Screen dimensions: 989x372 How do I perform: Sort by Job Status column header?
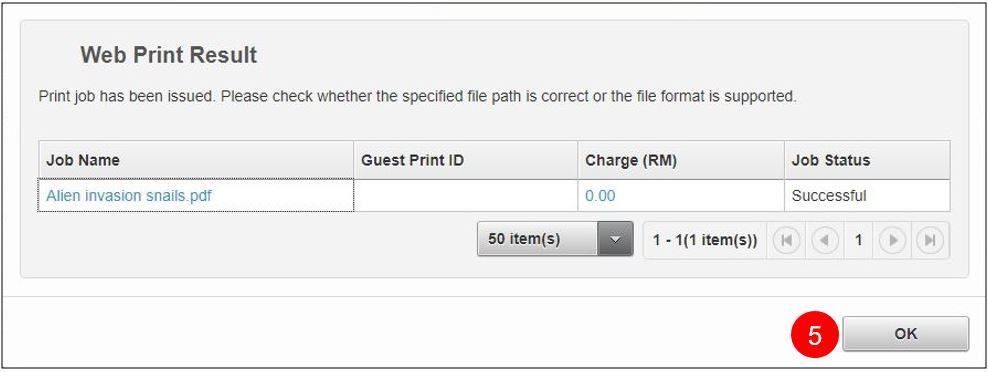click(867, 160)
